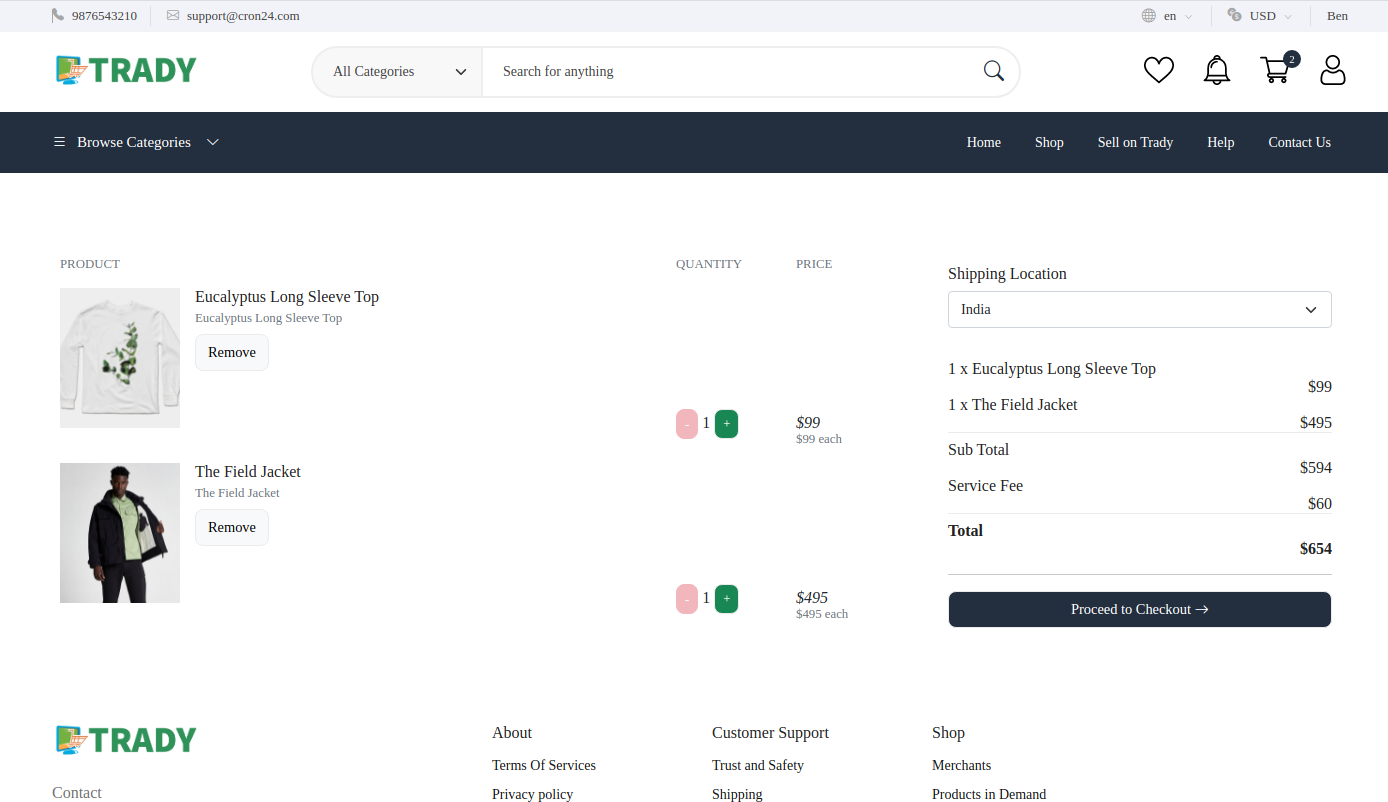Remove The Field Jacket from cart
Screen dimensions: 1388x802
(231, 527)
